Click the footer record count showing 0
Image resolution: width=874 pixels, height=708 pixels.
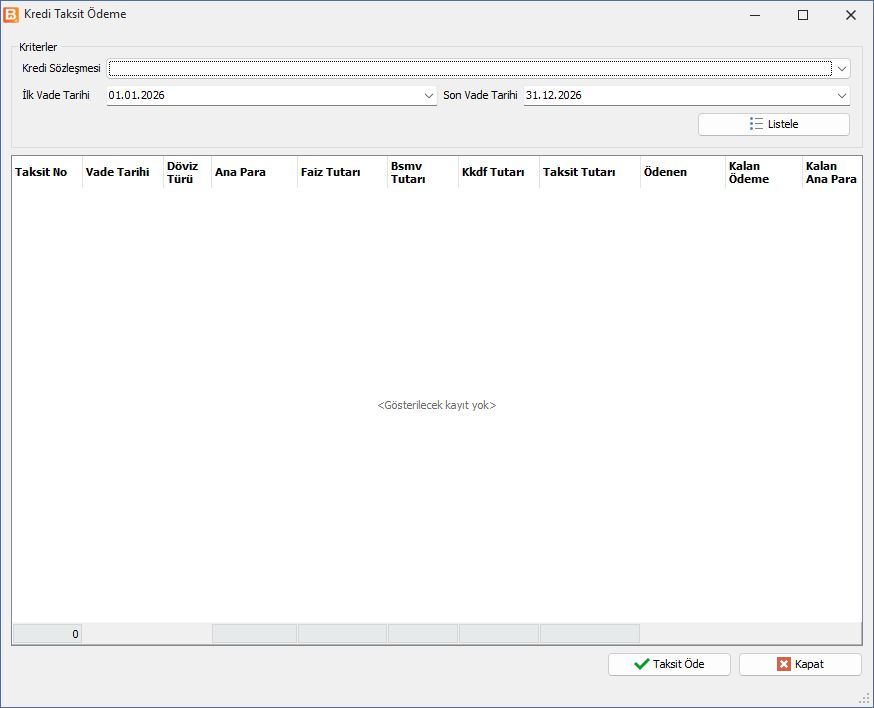pyautogui.click(x=47, y=634)
